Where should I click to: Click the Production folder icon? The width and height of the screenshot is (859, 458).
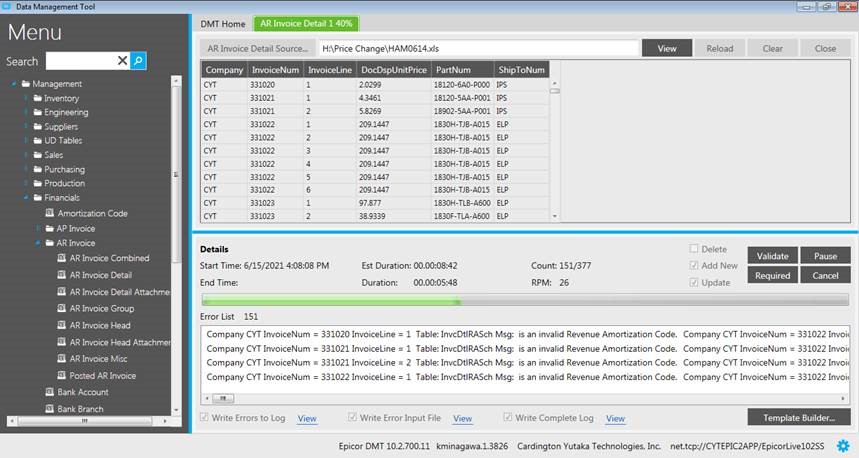click(x=37, y=184)
